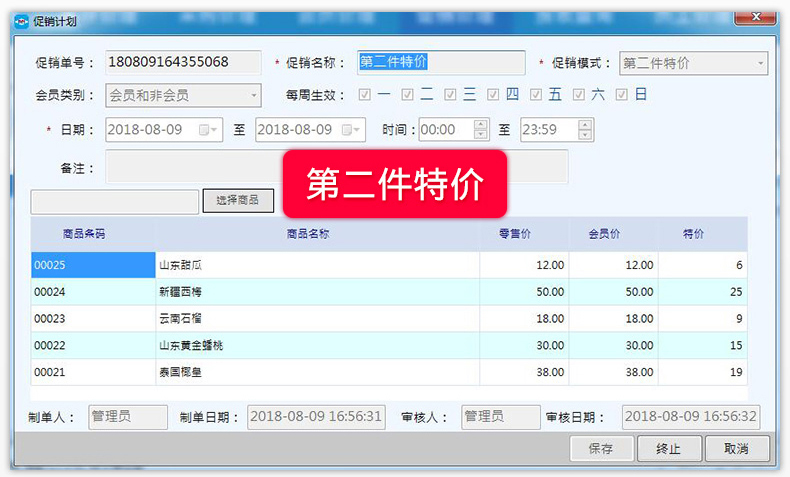Open the 促销模式 dropdown
The image size is (790, 477).
760,63
